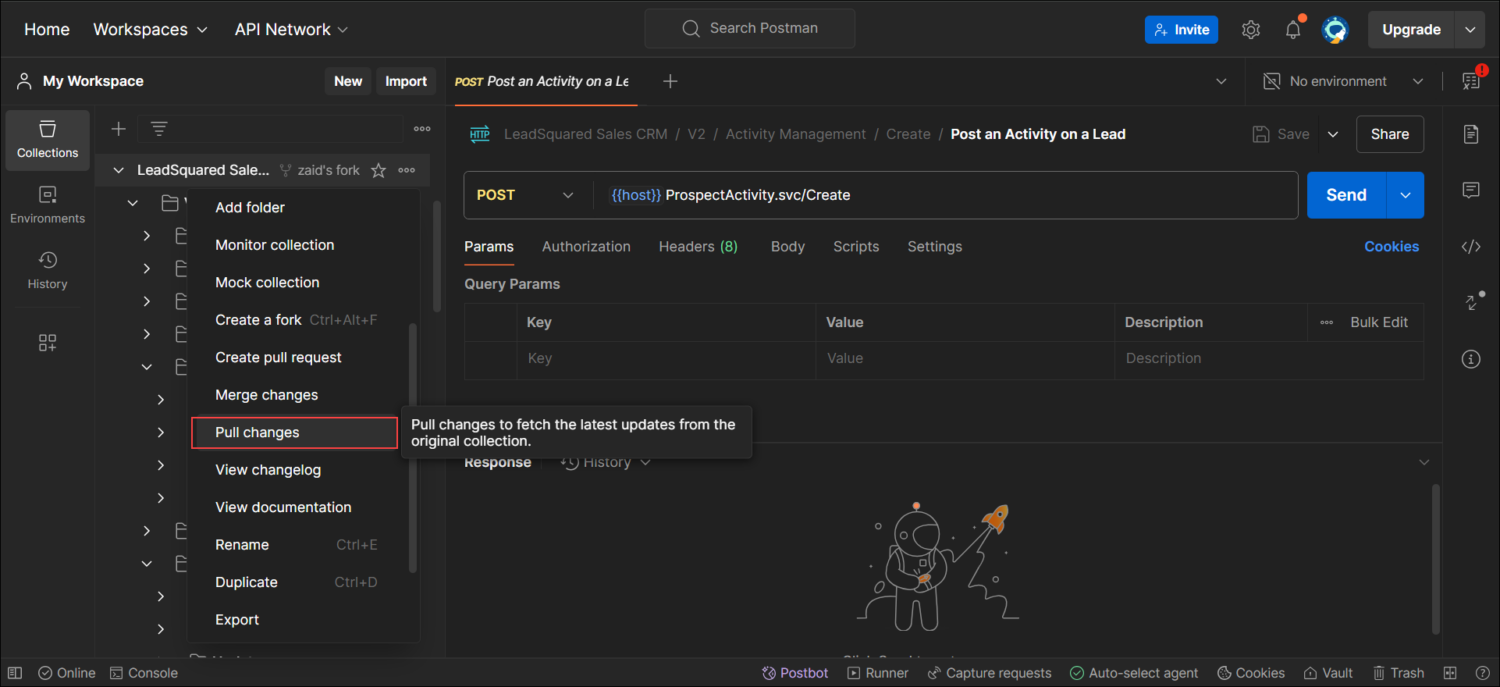Select Pull changes from the context menu
The height and width of the screenshot is (687, 1500).
294,432
